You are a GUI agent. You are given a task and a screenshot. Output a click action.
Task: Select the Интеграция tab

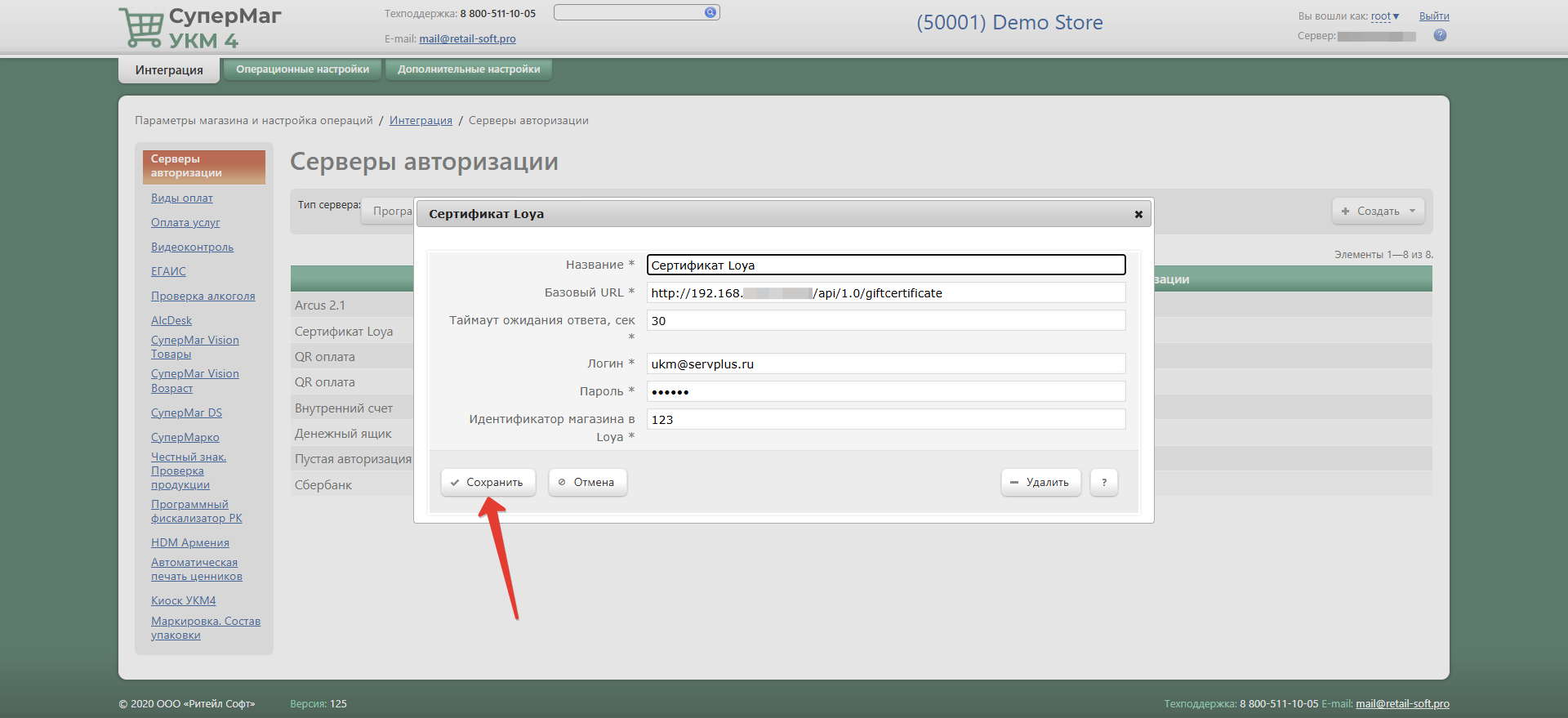(169, 70)
